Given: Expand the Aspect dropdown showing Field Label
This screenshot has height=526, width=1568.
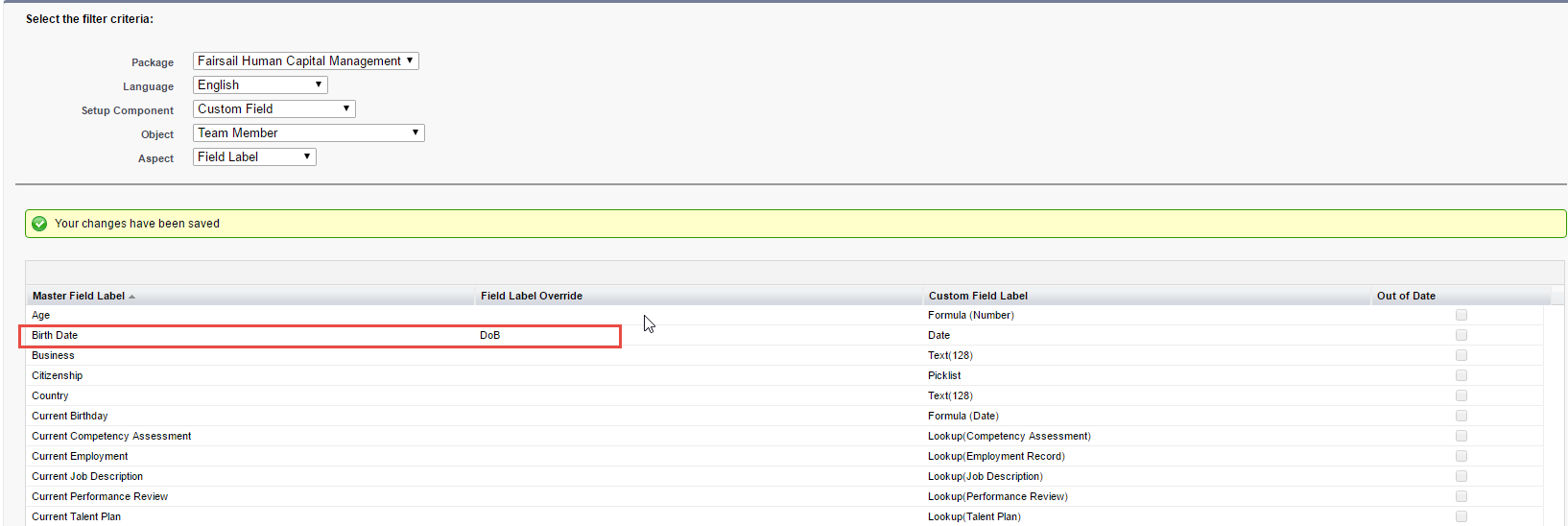Looking at the screenshot, I should (254, 157).
